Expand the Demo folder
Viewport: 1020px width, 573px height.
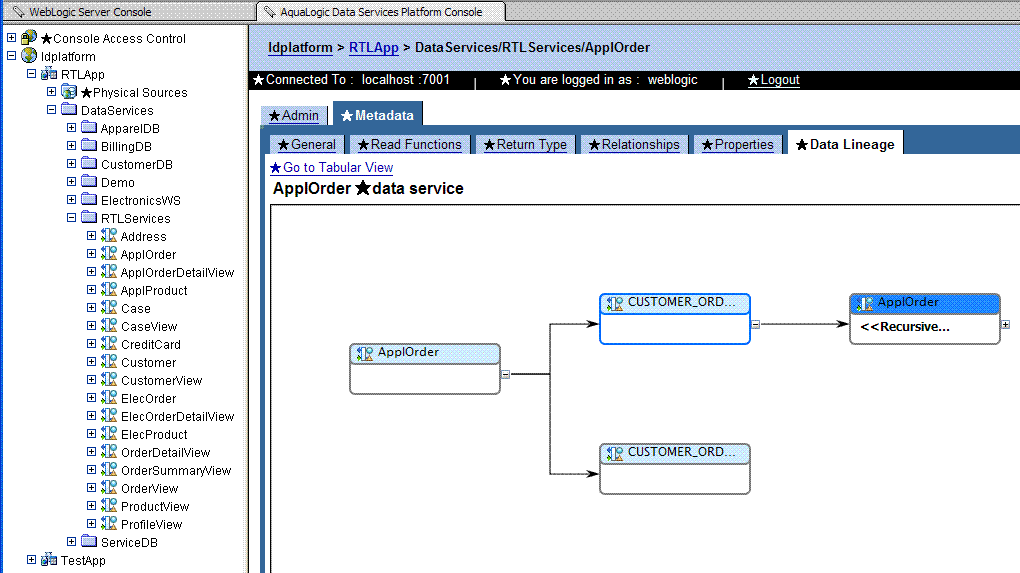[72, 181]
